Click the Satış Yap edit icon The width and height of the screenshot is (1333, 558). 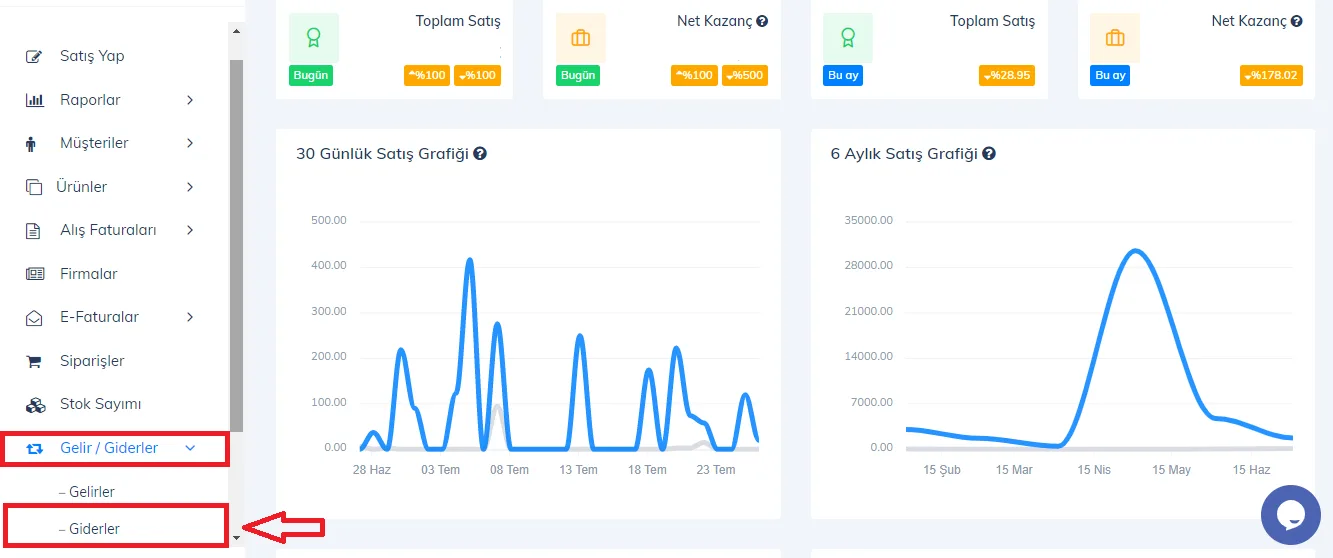(35, 56)
